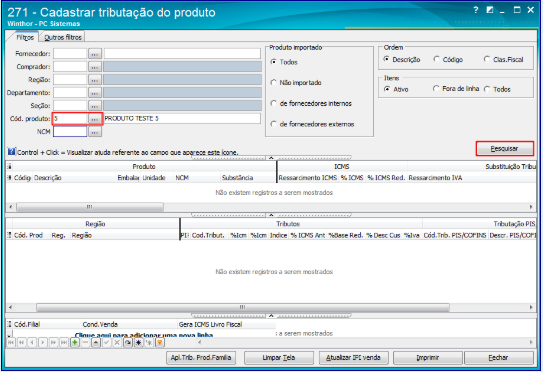The image size is (543, 372).
Task: Focus the Cód. produto input field
Action: coord(70,119)
